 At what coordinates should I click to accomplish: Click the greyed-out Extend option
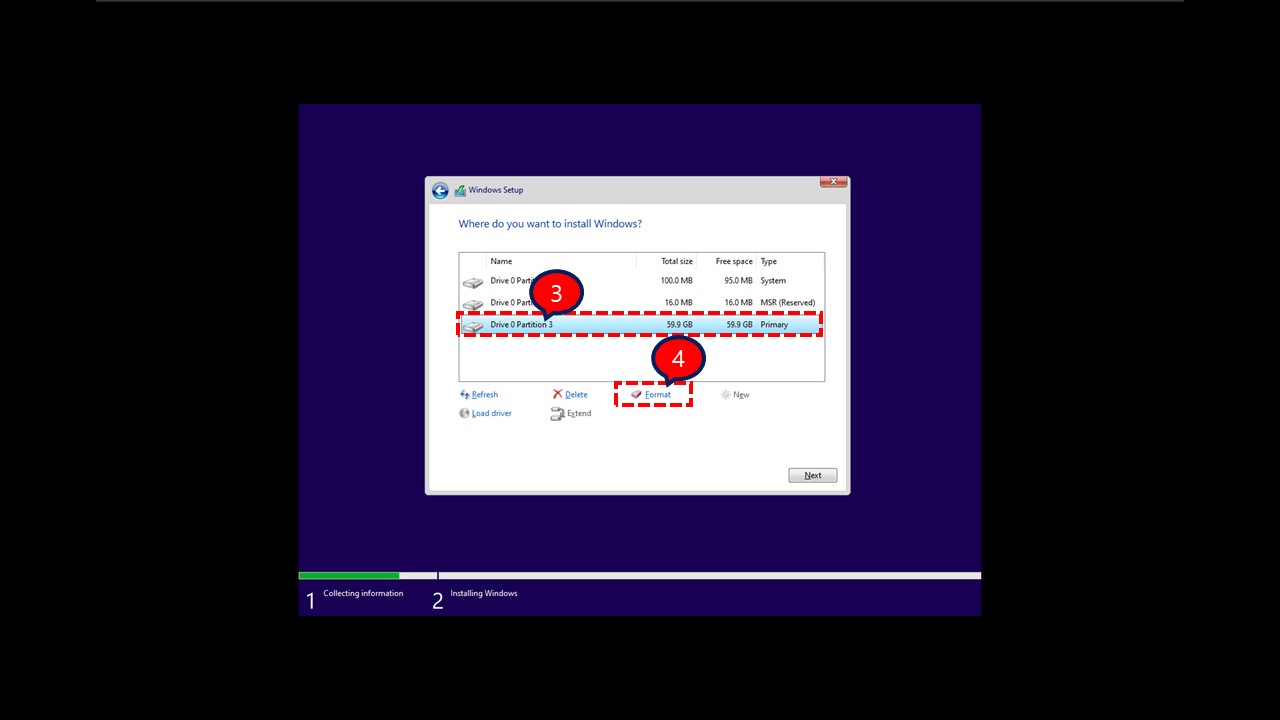571,413
